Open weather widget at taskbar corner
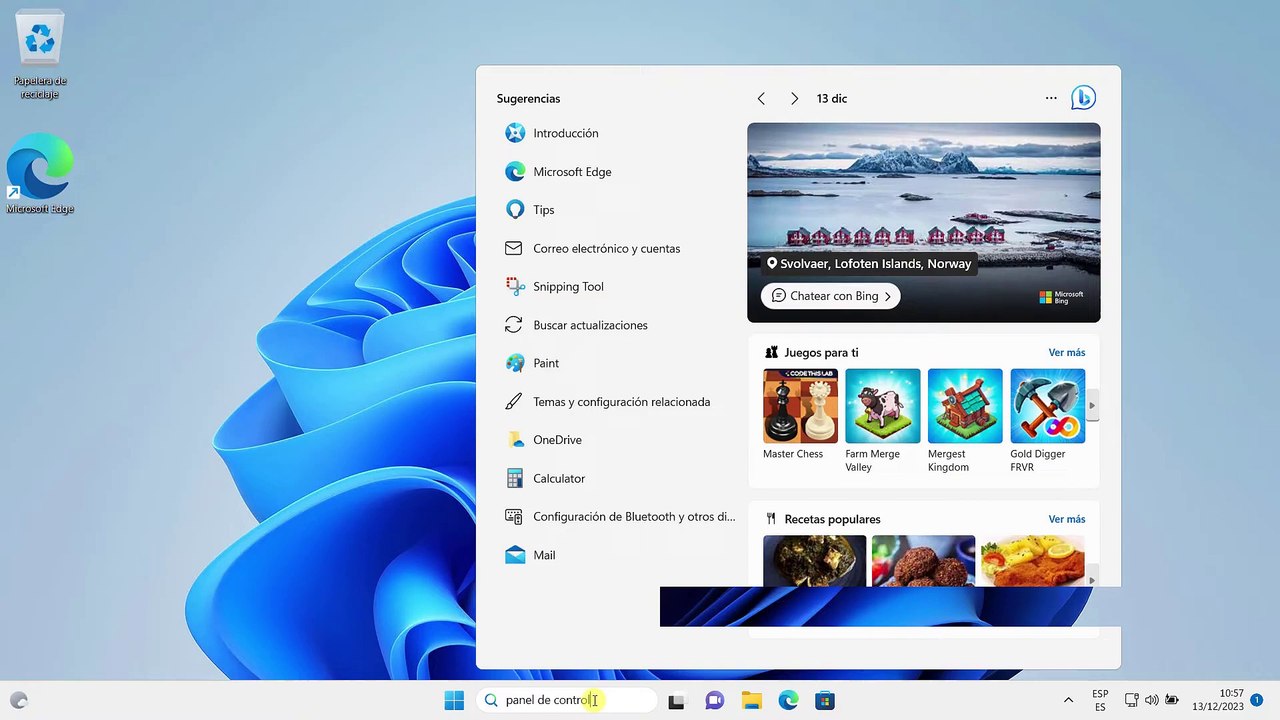 19,700
